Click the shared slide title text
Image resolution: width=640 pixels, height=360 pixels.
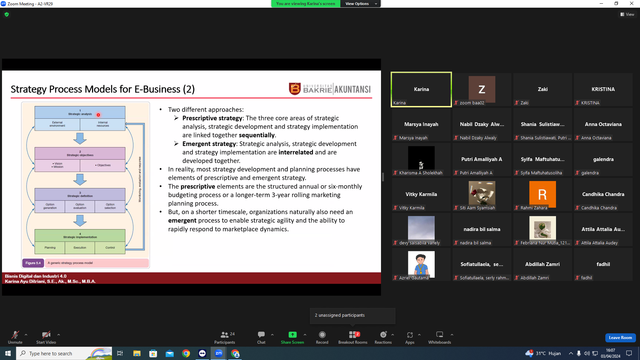[102, 89]
